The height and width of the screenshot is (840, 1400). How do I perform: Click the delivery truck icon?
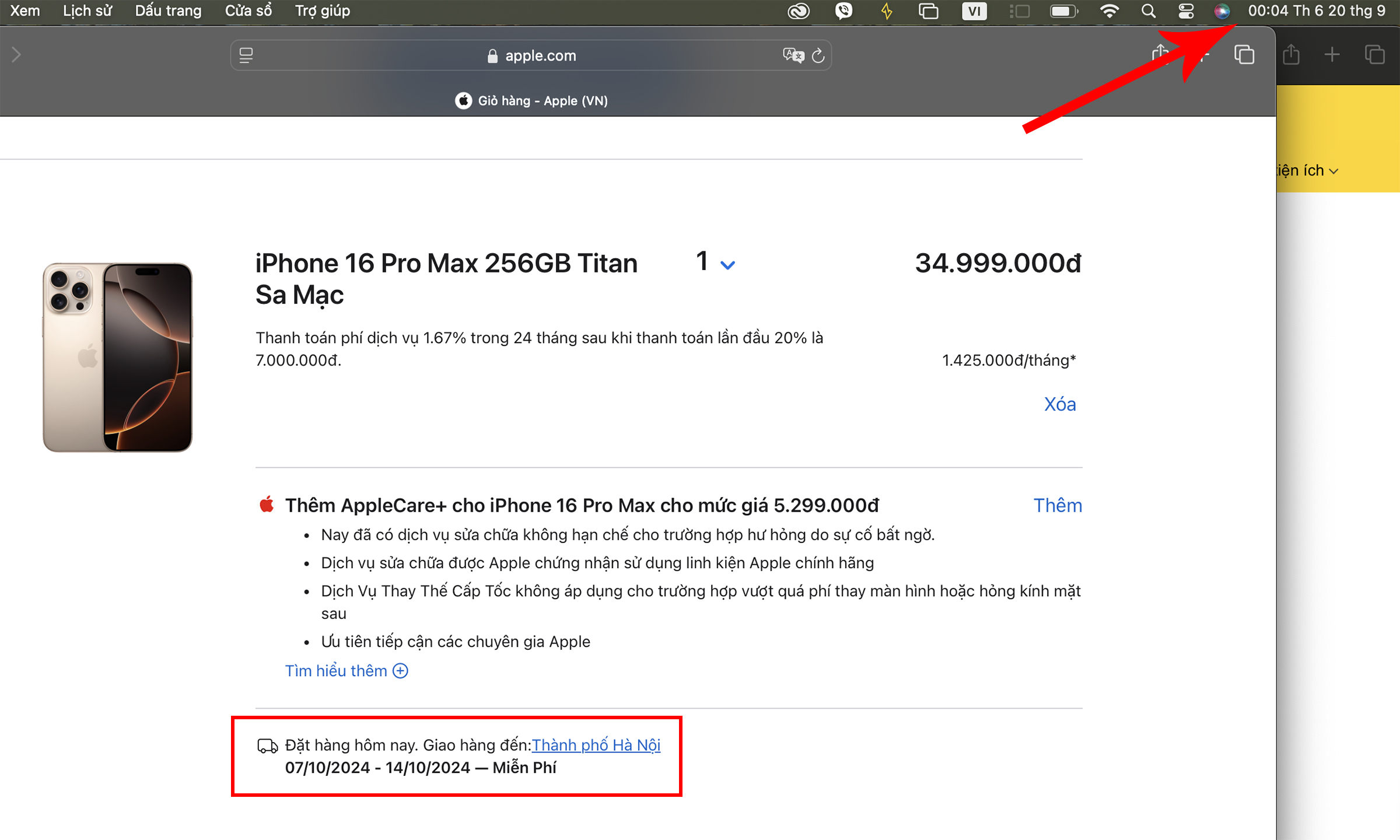pos(267,745)
